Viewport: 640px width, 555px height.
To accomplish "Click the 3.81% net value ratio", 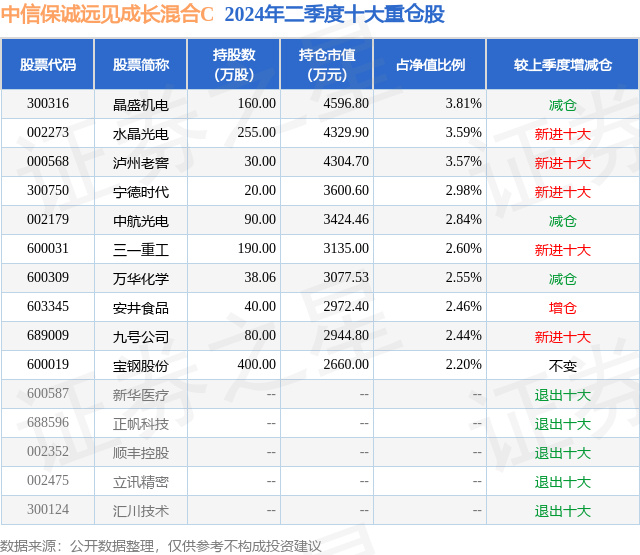I will pos(464,104).
